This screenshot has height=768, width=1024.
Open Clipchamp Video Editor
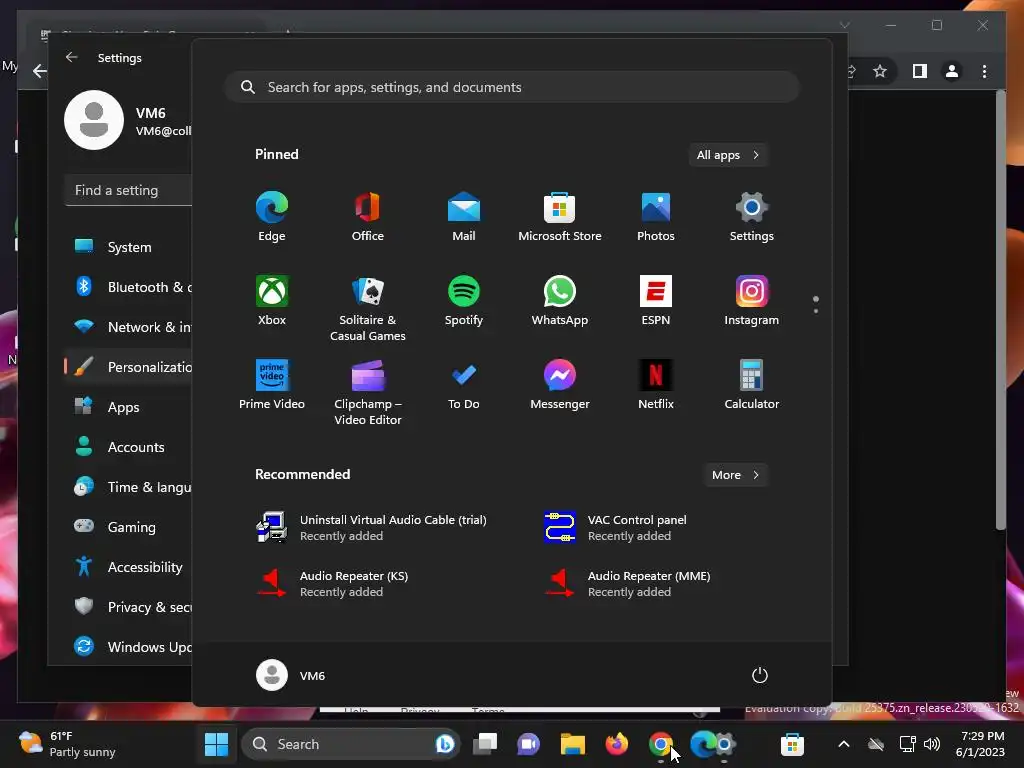tap(368, 392)
